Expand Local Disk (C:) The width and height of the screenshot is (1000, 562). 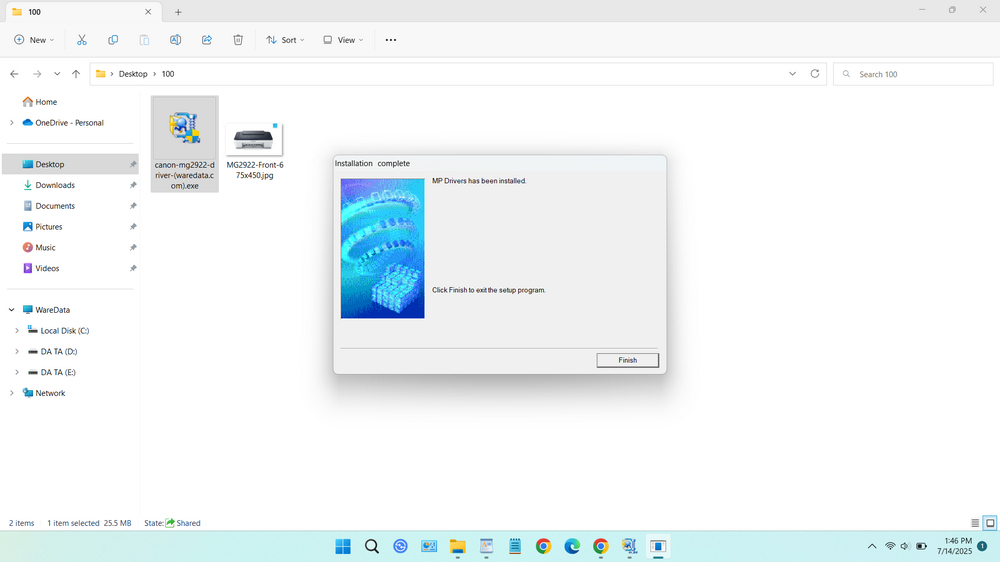[17, 331]
